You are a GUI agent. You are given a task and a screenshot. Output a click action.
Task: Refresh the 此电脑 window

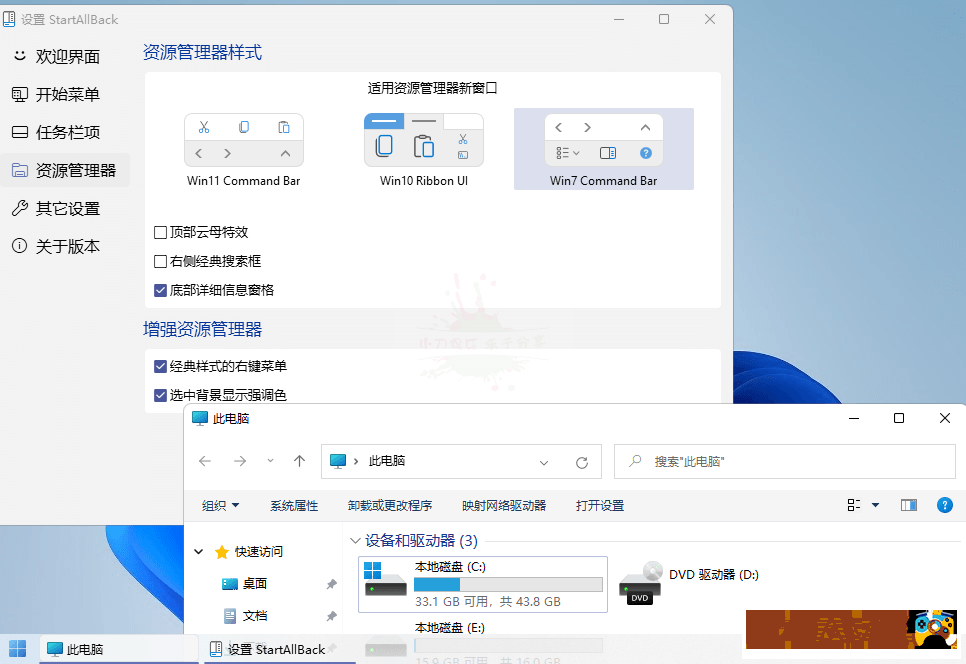(582, 463)
